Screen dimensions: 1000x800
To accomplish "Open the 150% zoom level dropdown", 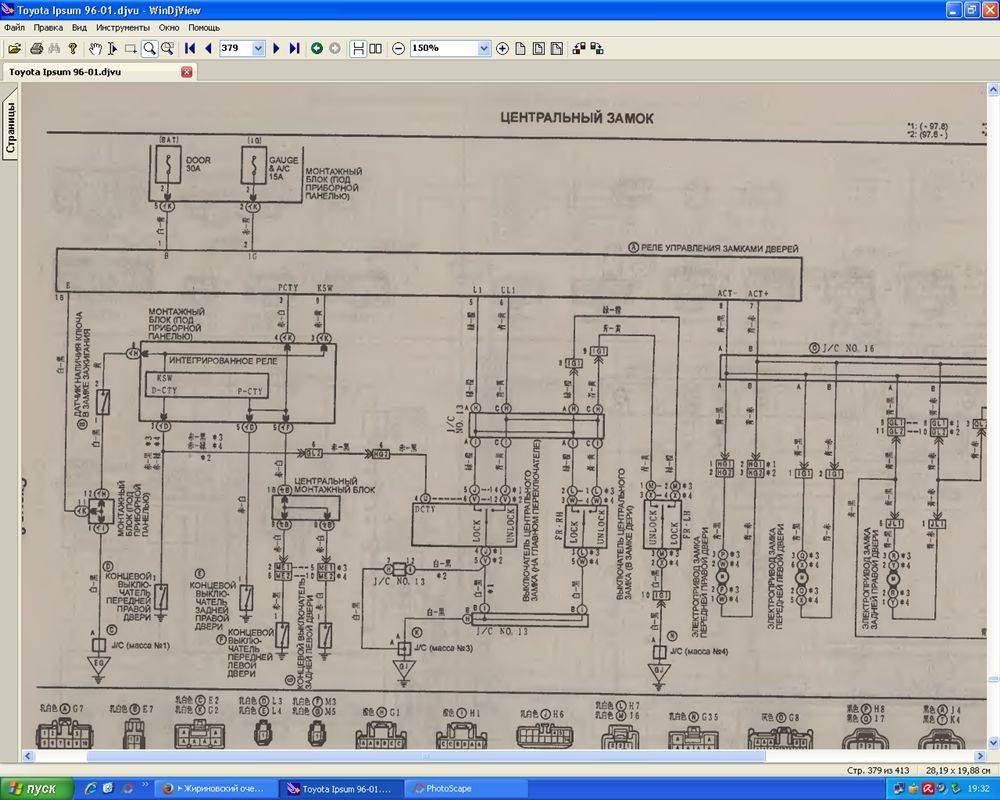I will pyautogui.click(x=484, y=48).
